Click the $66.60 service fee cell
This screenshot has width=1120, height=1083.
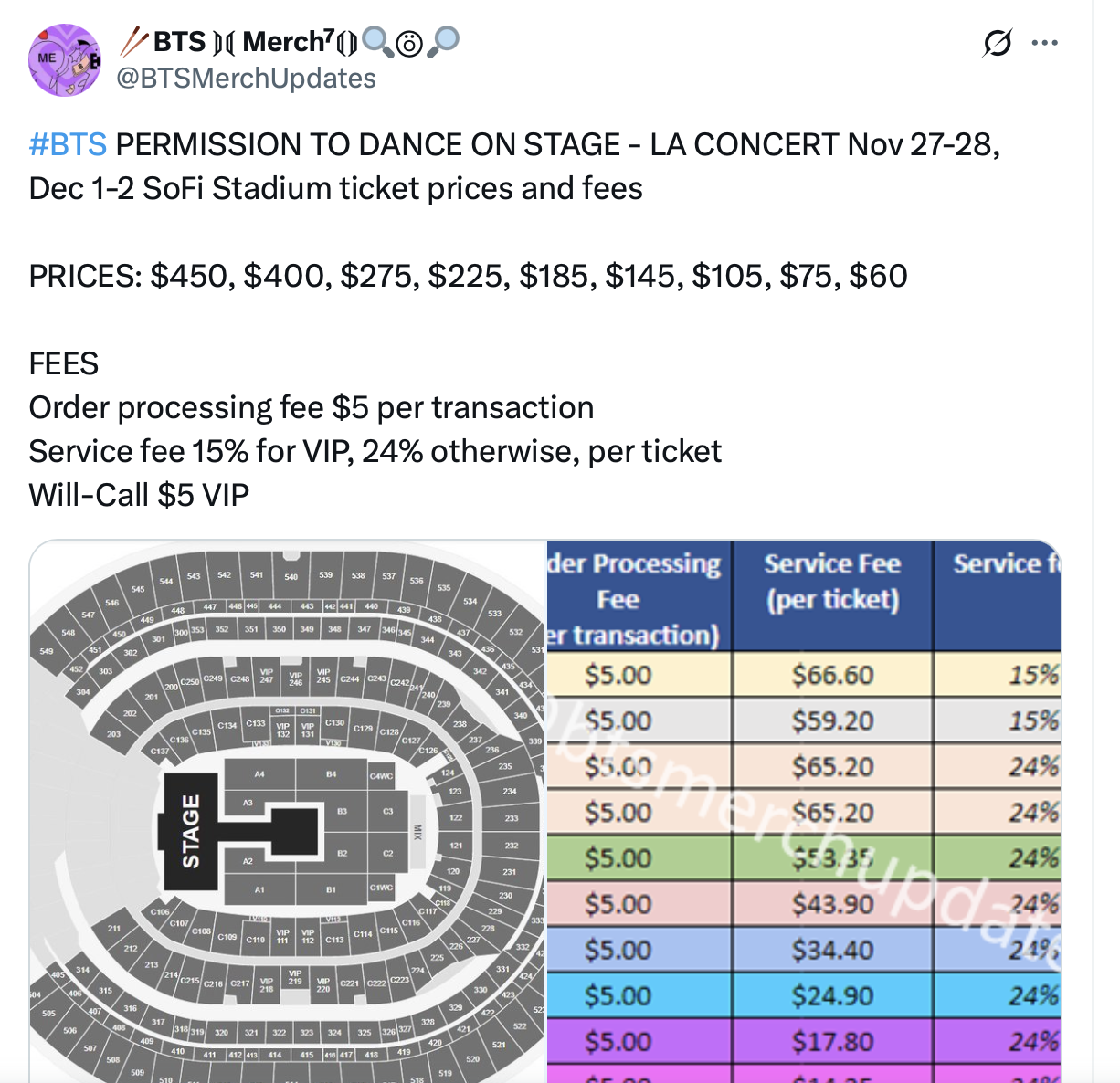[x=832, y=675]
